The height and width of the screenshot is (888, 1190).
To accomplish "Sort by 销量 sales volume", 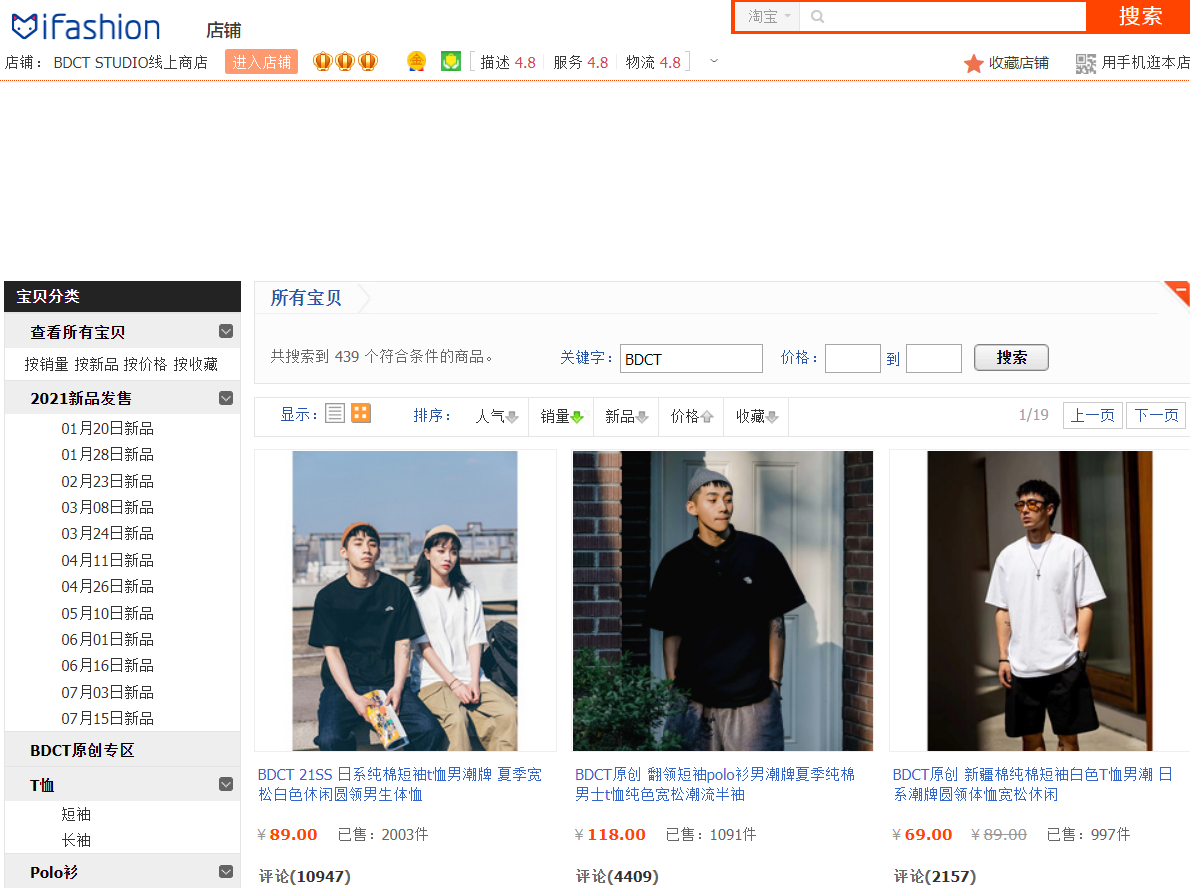I will point(562,416).
